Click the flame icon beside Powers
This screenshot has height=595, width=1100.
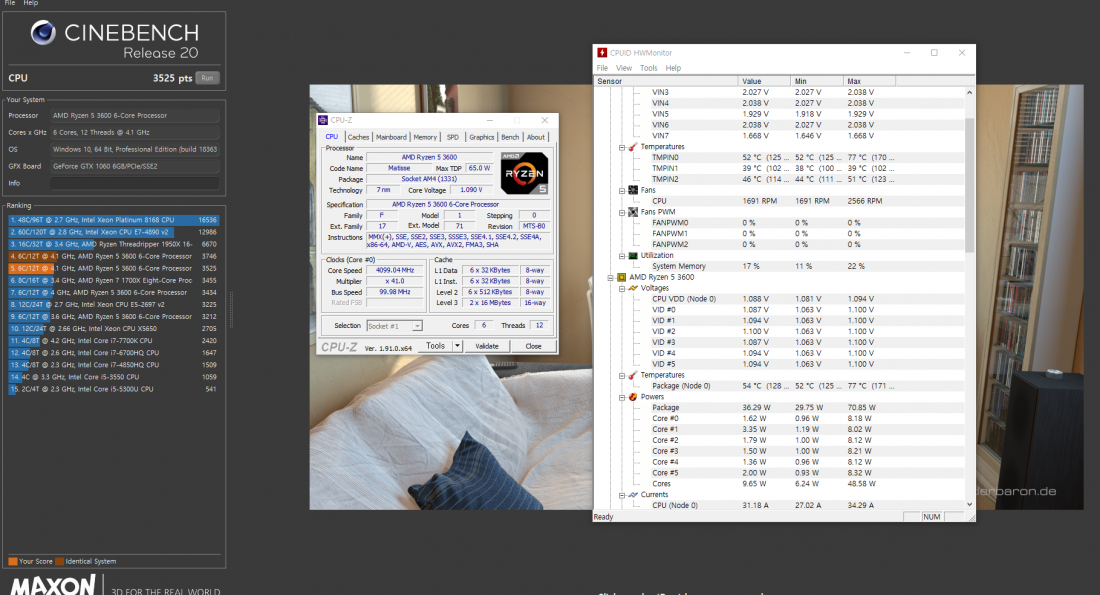tap(631, 397)
